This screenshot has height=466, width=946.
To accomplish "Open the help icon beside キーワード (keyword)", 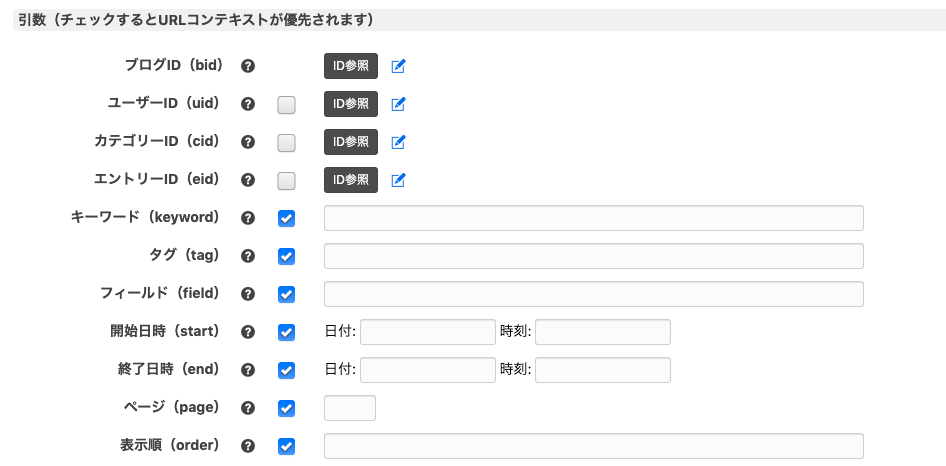I will click(248, 218).
